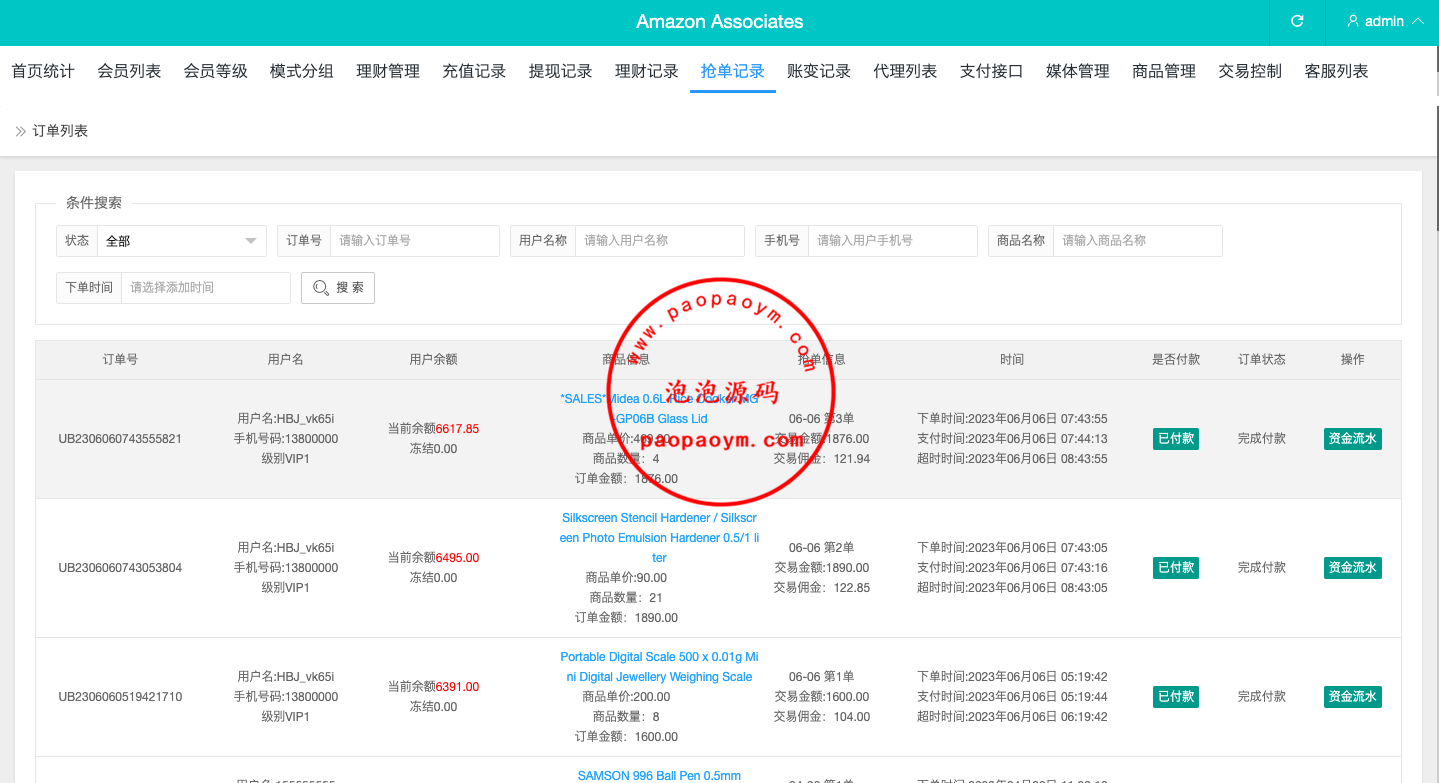Screen dimensions: 1439x783
Task: Open the 会员列表 tab
Action: [x=129, y=71]
